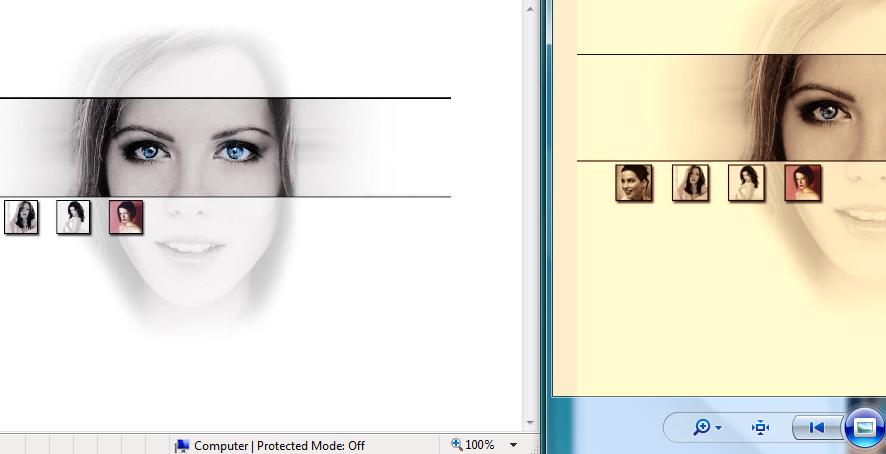Open the first black-and-white thumbnail on the webpage
This screenshot has height=454, width=886.
(21, 217)
